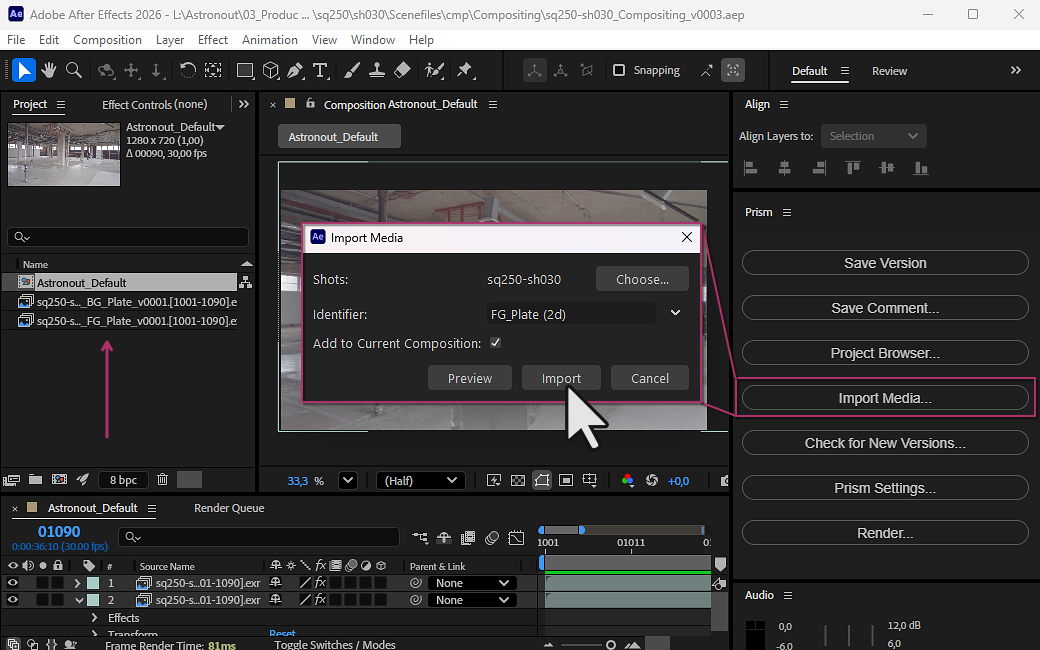Image resolution: width=1040 pixels, height=650 pixels.
Task: Select the Roto Brush tool
Action: (x=435, y=70)
